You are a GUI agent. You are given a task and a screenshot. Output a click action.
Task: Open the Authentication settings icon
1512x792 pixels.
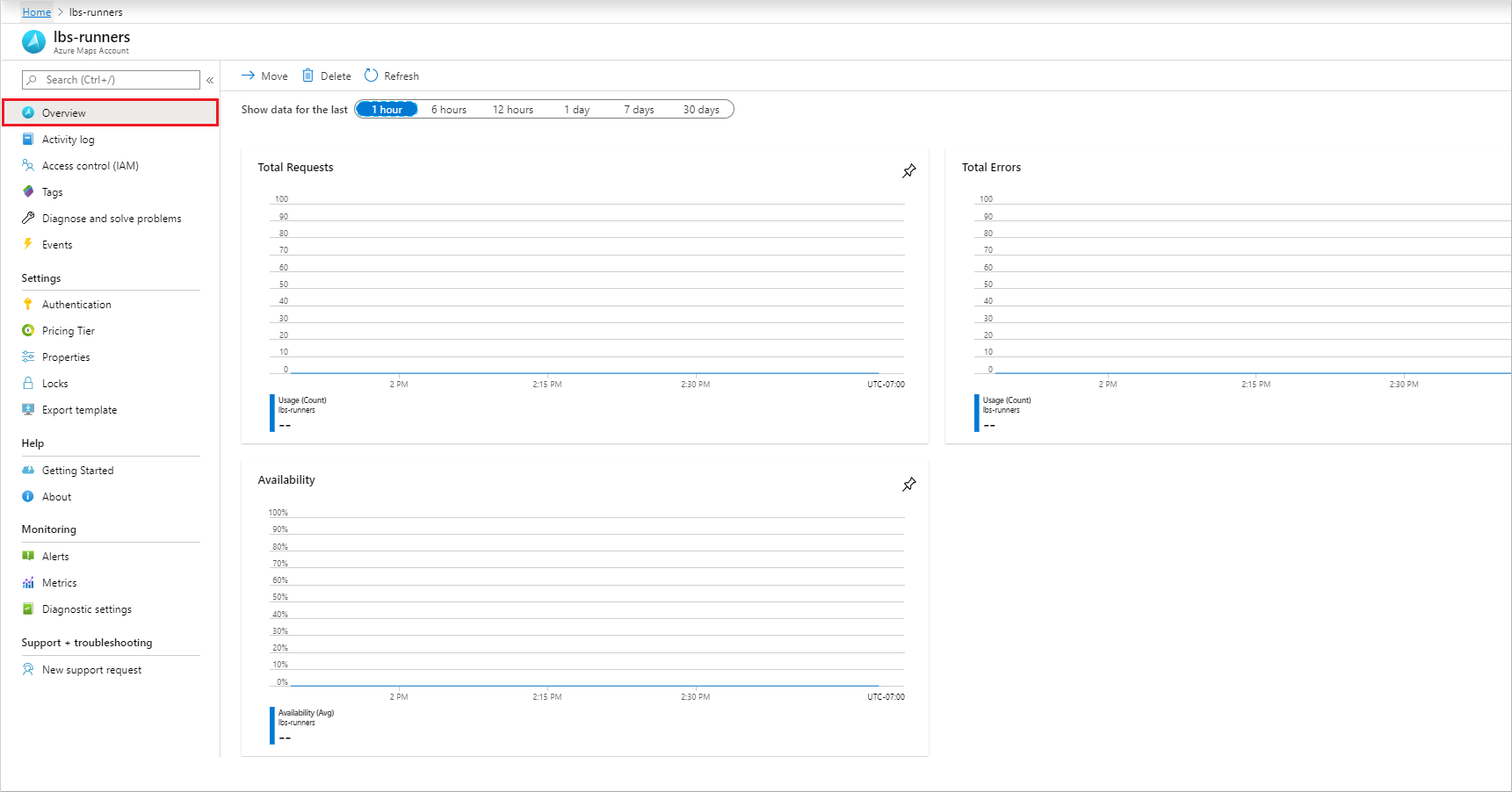coord(29,304)
